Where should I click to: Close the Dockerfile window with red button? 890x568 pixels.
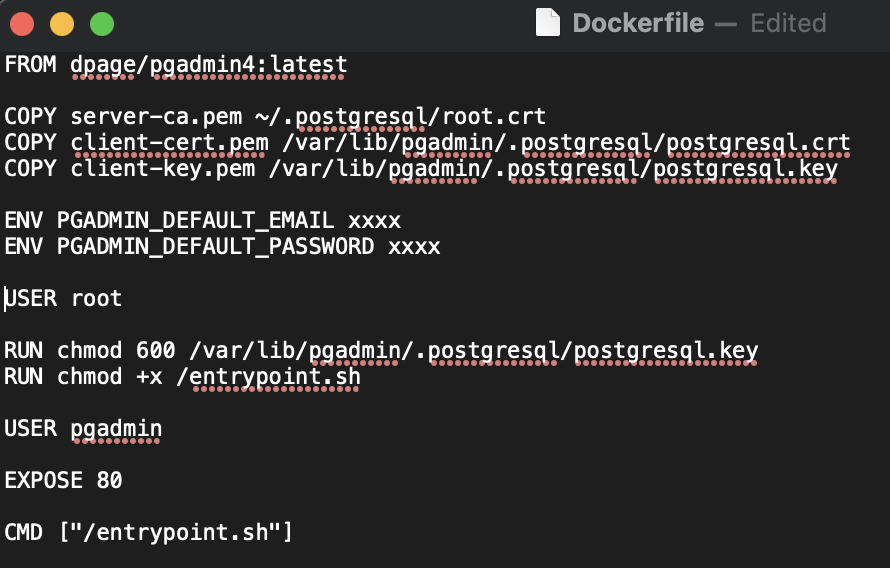22,24
